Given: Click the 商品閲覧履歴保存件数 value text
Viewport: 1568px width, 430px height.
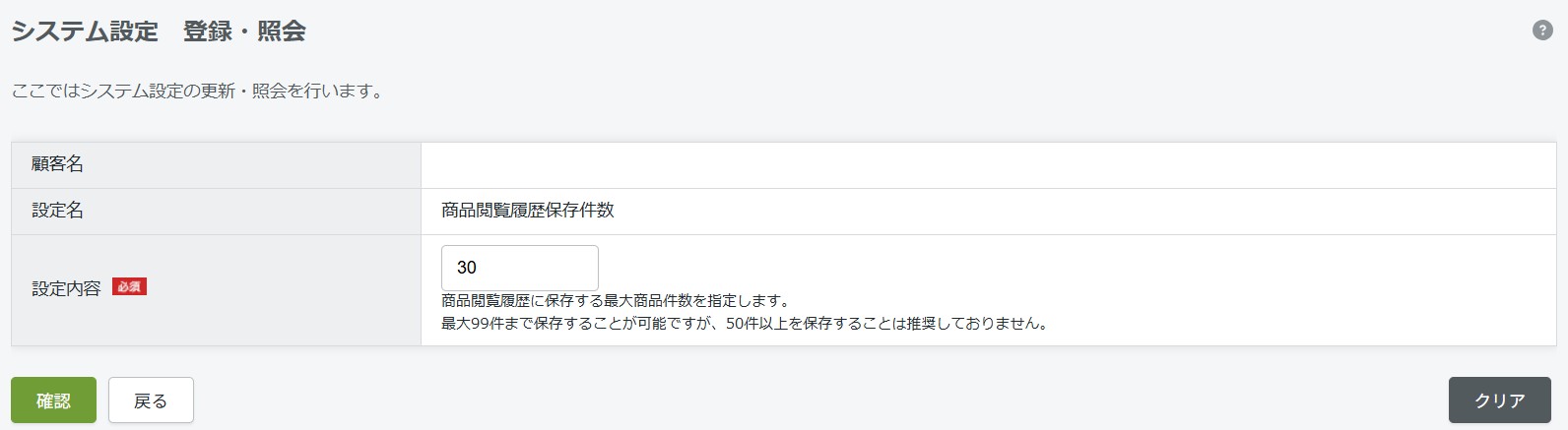Looking at the screenshot, I should pyautogui.click(x=527, y=211).
